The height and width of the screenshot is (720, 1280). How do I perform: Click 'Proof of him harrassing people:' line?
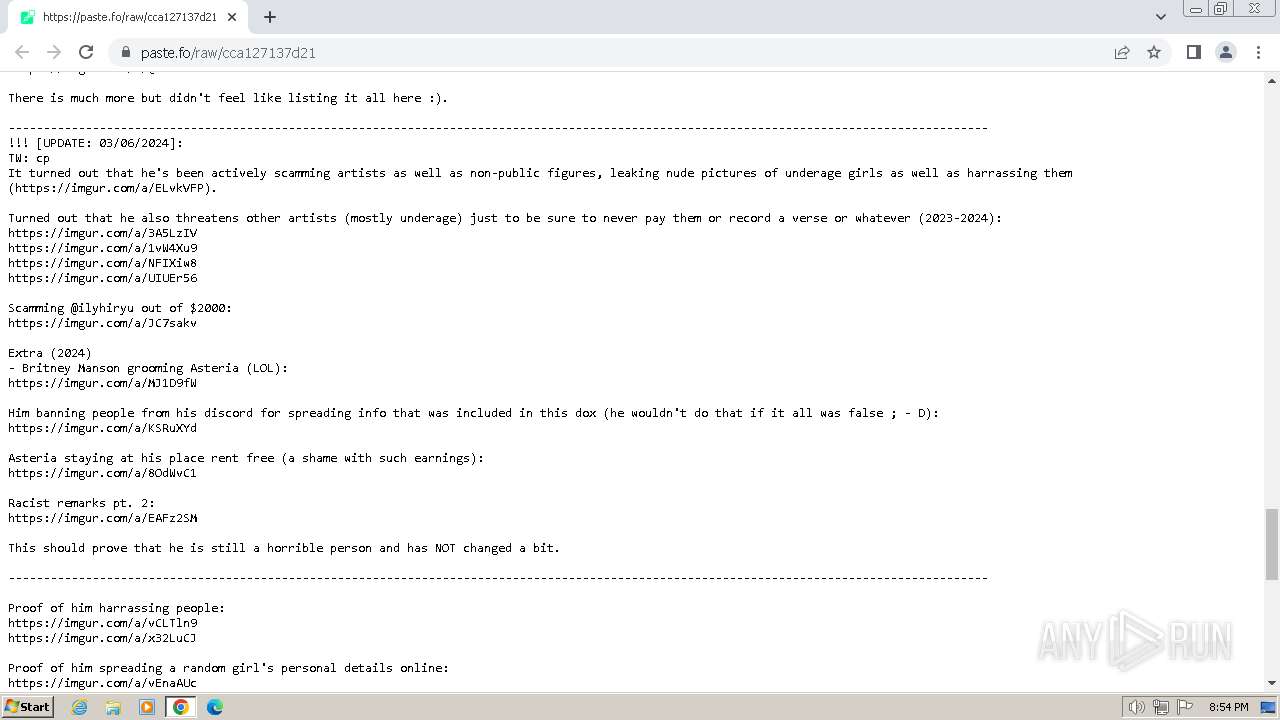pos(117,608)
